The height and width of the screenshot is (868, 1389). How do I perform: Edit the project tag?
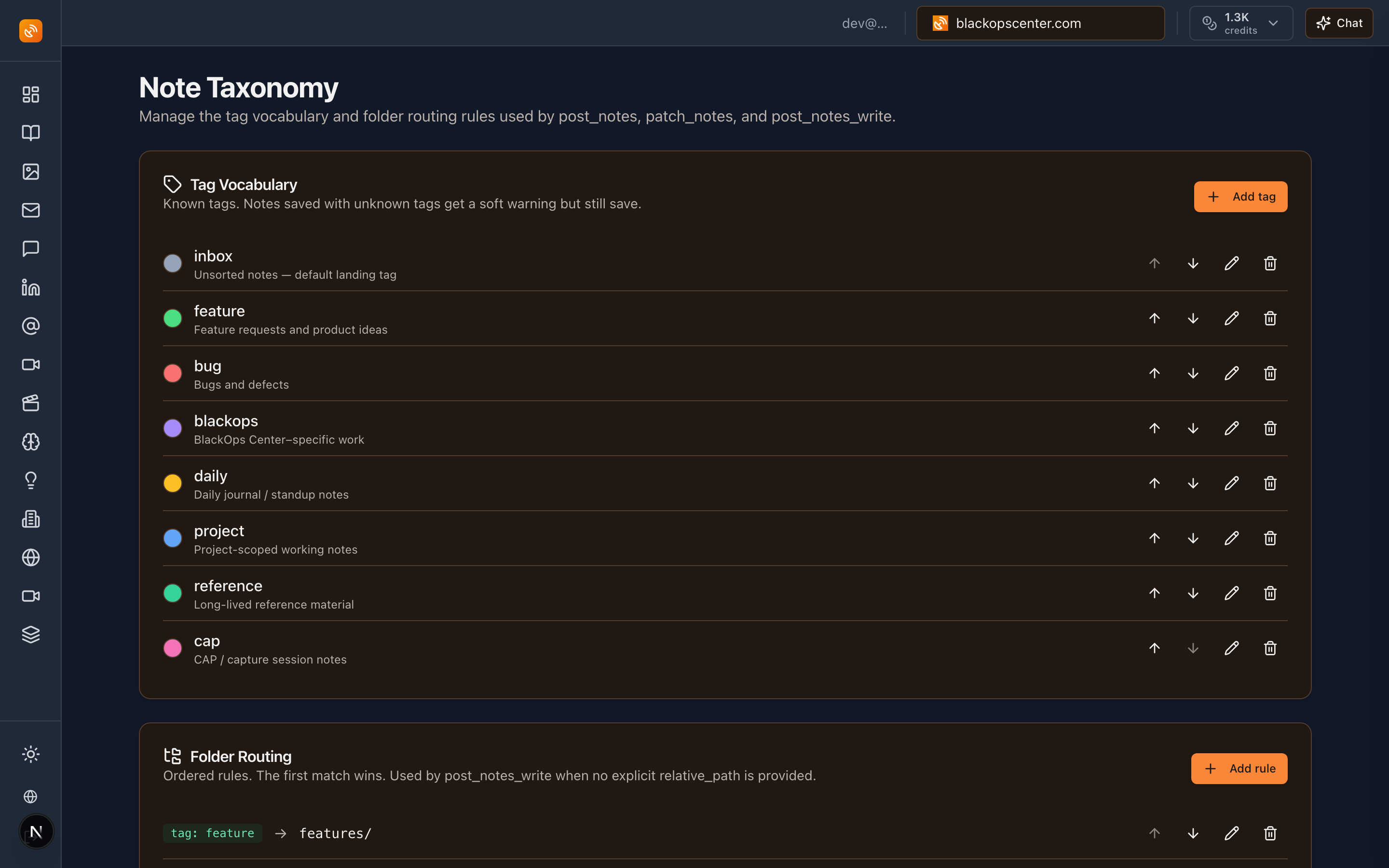click(1231, 538)
